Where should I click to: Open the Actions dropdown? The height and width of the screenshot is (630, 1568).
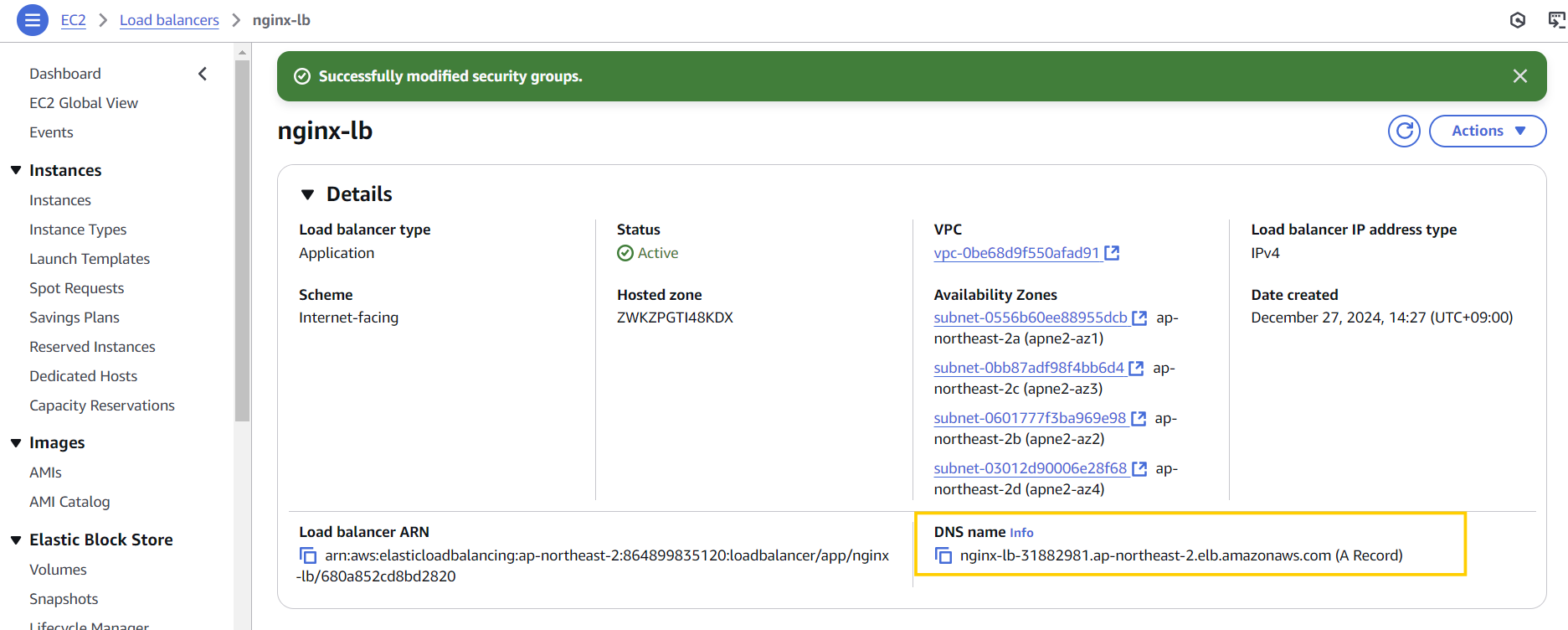coord(1487,131)
